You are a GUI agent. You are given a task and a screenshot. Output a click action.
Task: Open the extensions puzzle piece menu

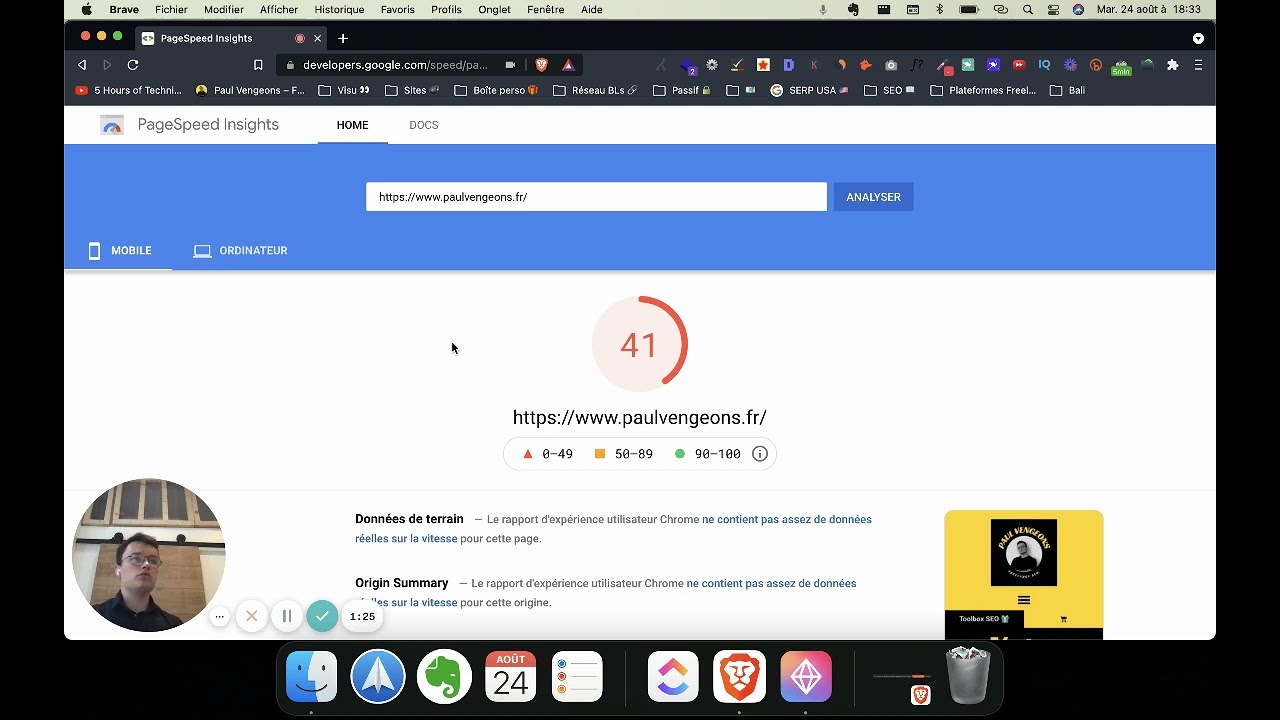click(x=1173, y=65)
